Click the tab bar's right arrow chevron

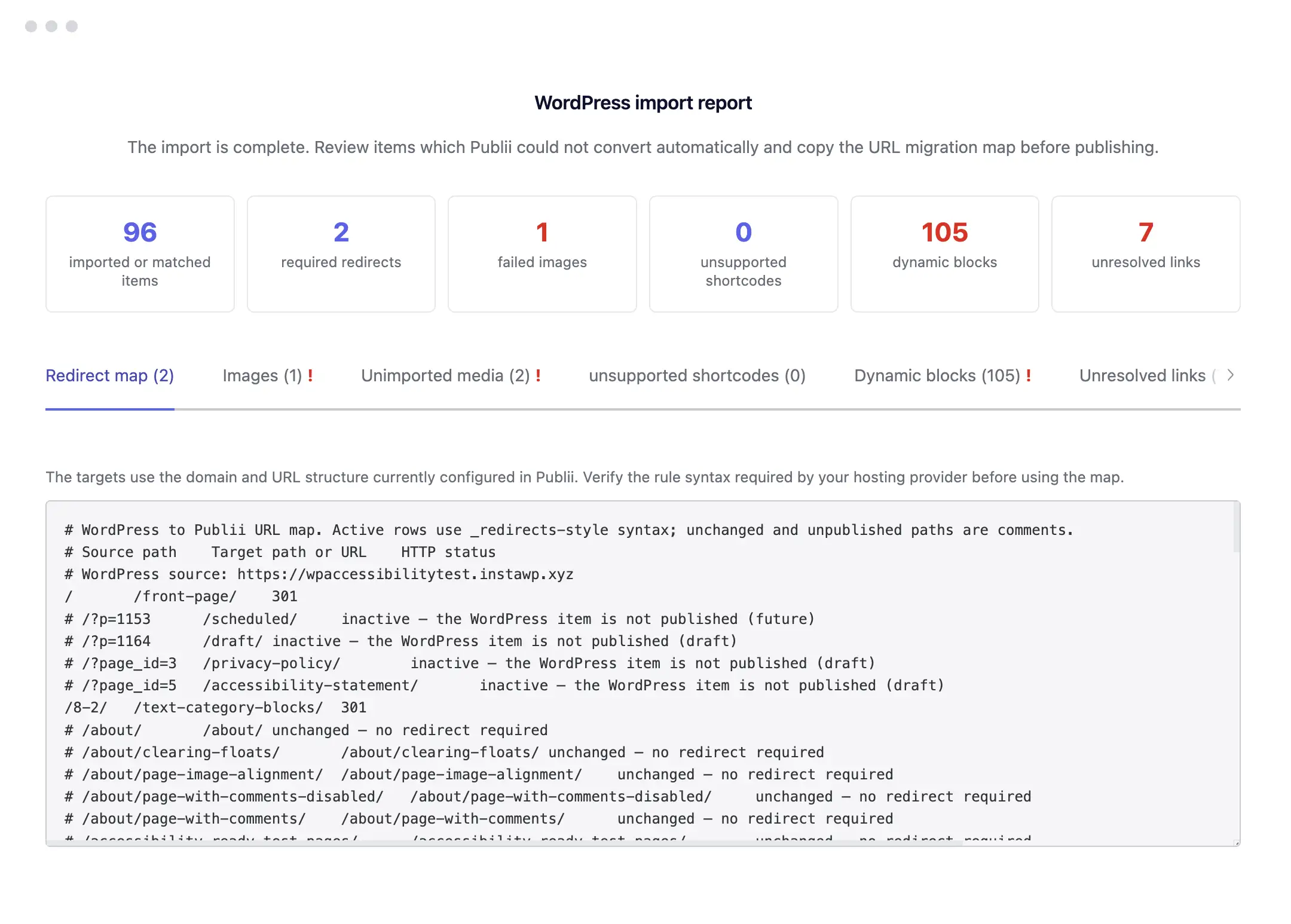coord(1231,375)
